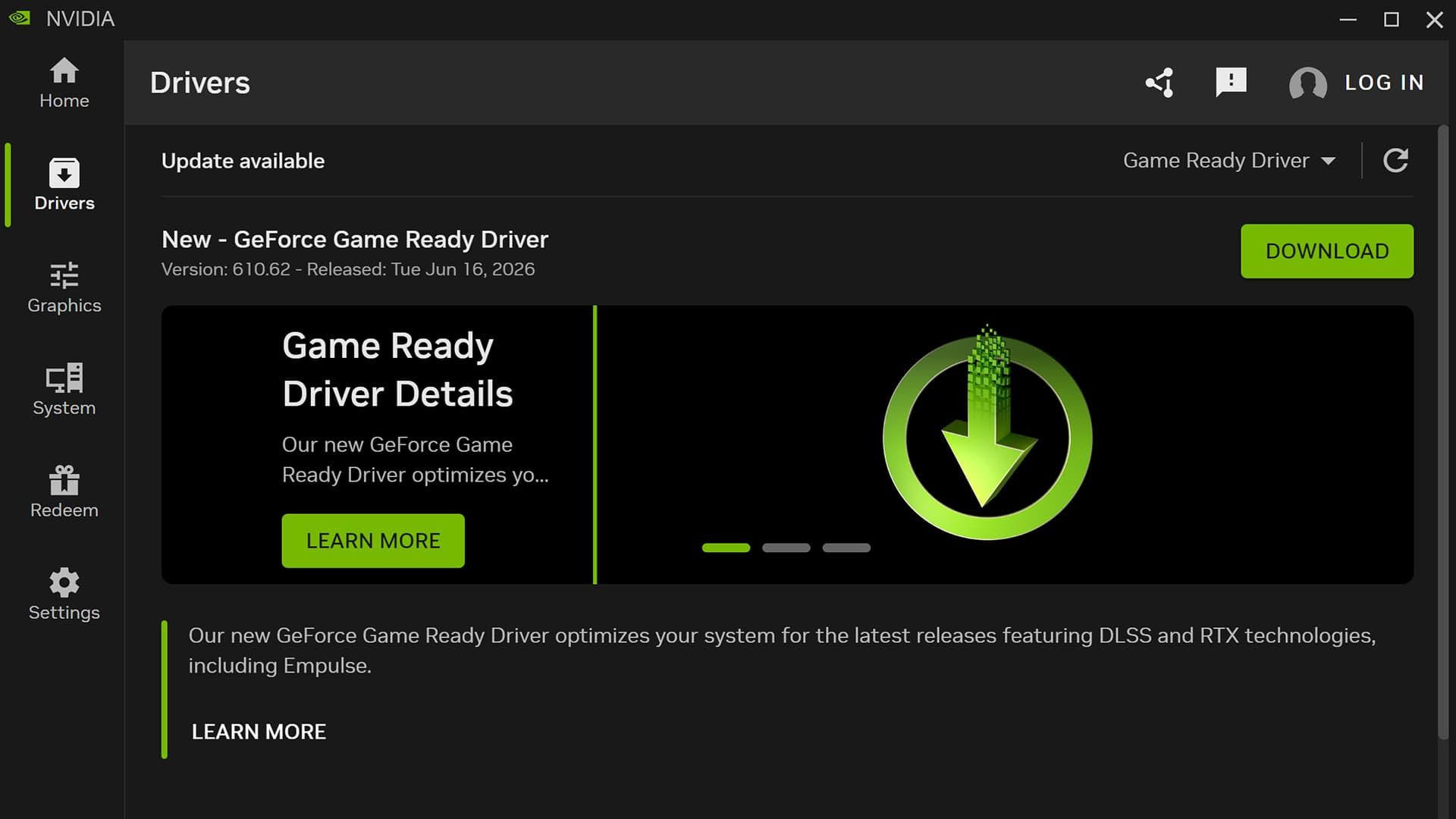Click the share icon in header
Image resolution: width=1456 pixels, height=819 pixels.
point(1159,83)
